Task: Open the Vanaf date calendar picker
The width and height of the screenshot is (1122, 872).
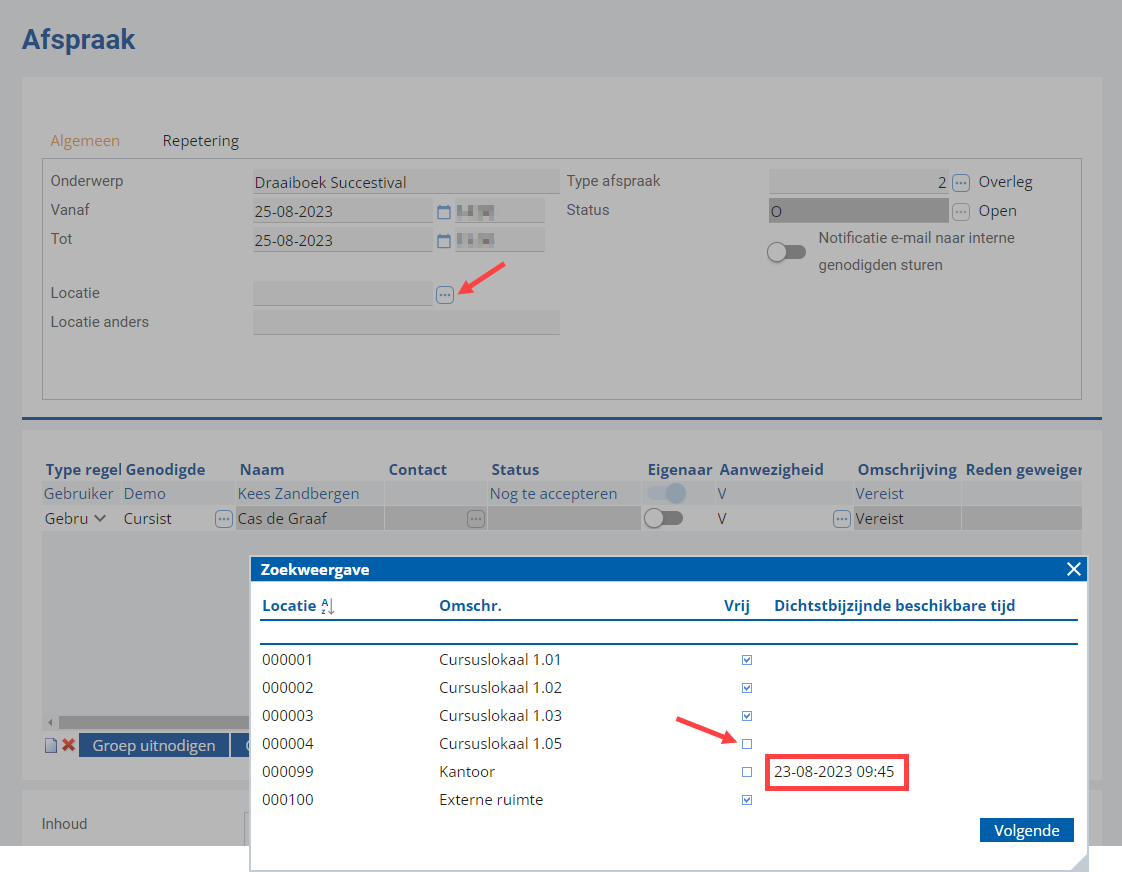Action: click(x=444, y=212)
